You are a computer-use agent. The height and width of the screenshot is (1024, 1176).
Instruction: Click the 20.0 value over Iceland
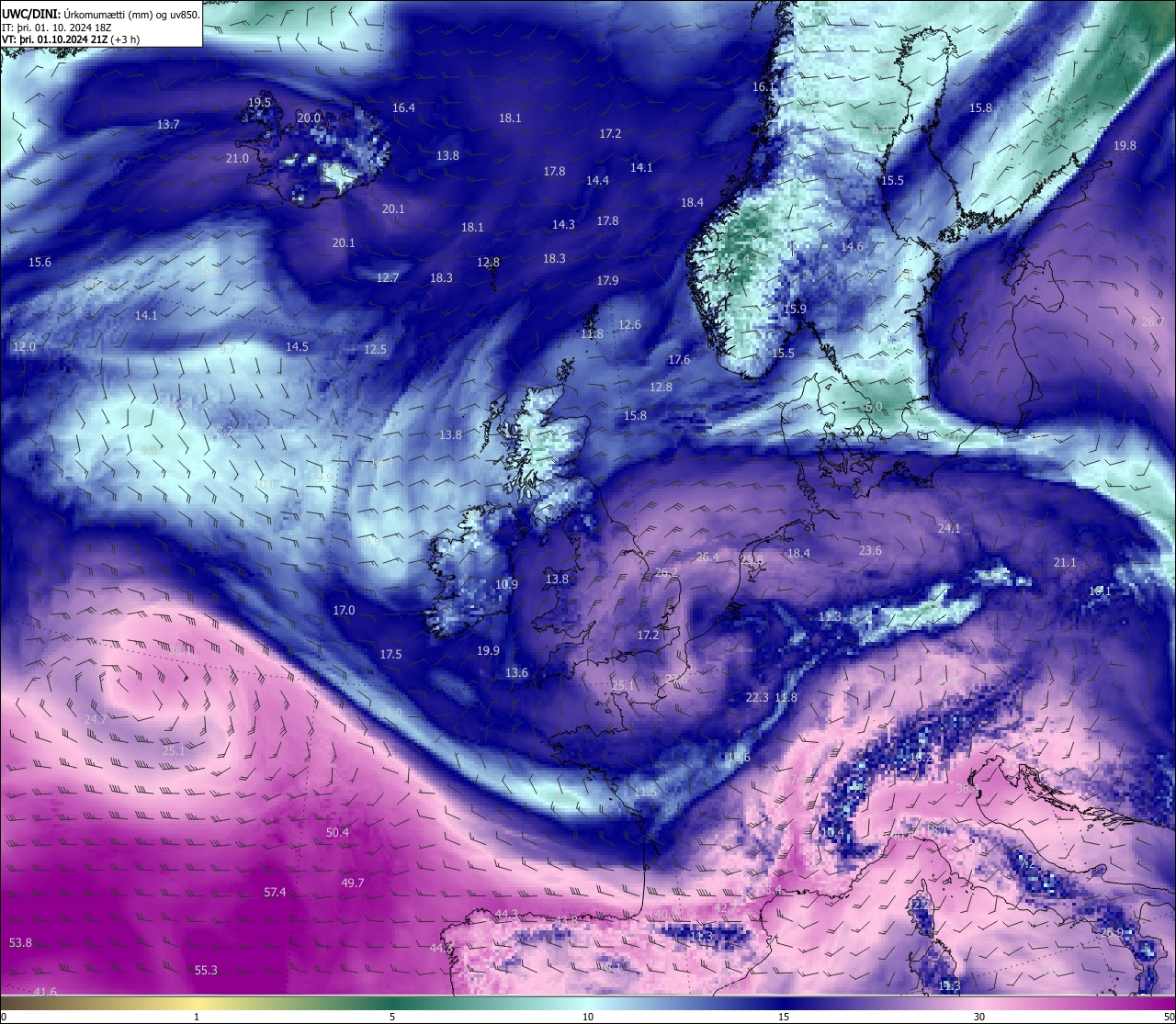click(x=309, y=118)
